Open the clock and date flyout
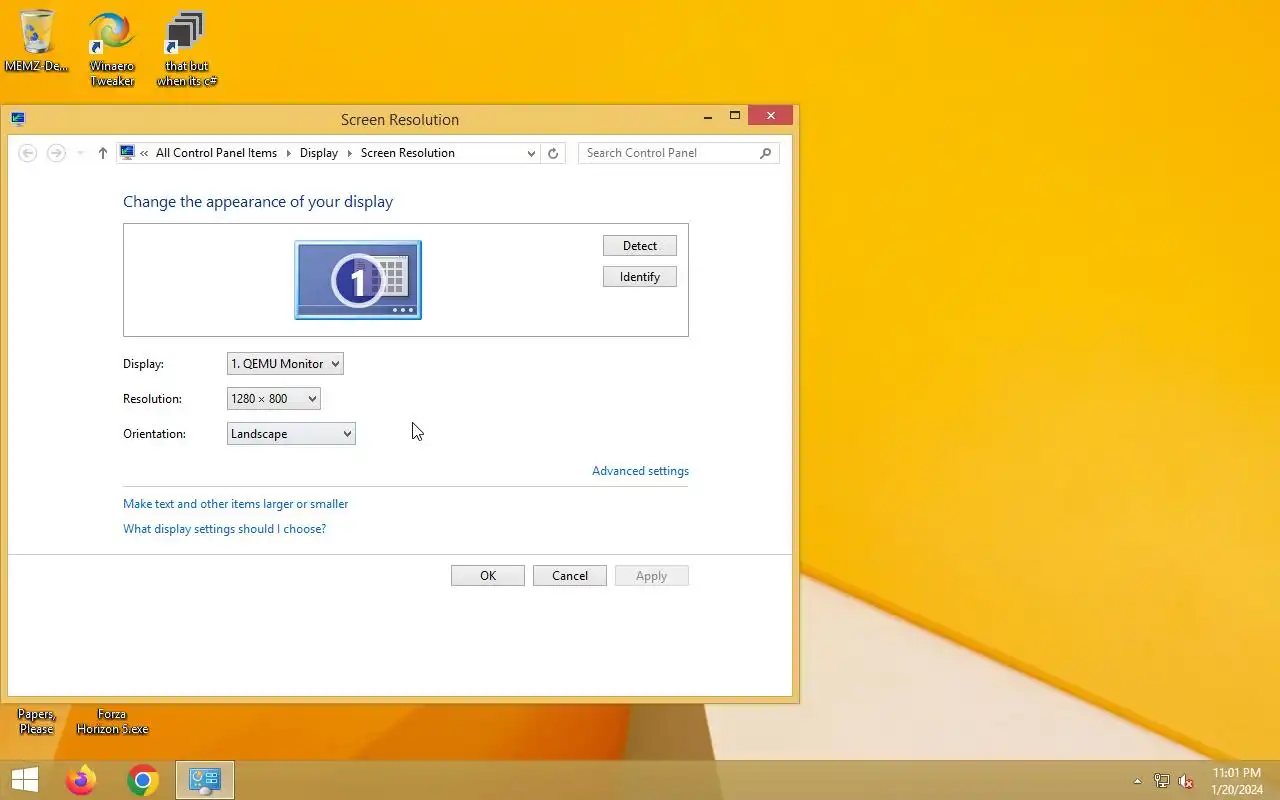1280x800 pixels. [1237, 781]
